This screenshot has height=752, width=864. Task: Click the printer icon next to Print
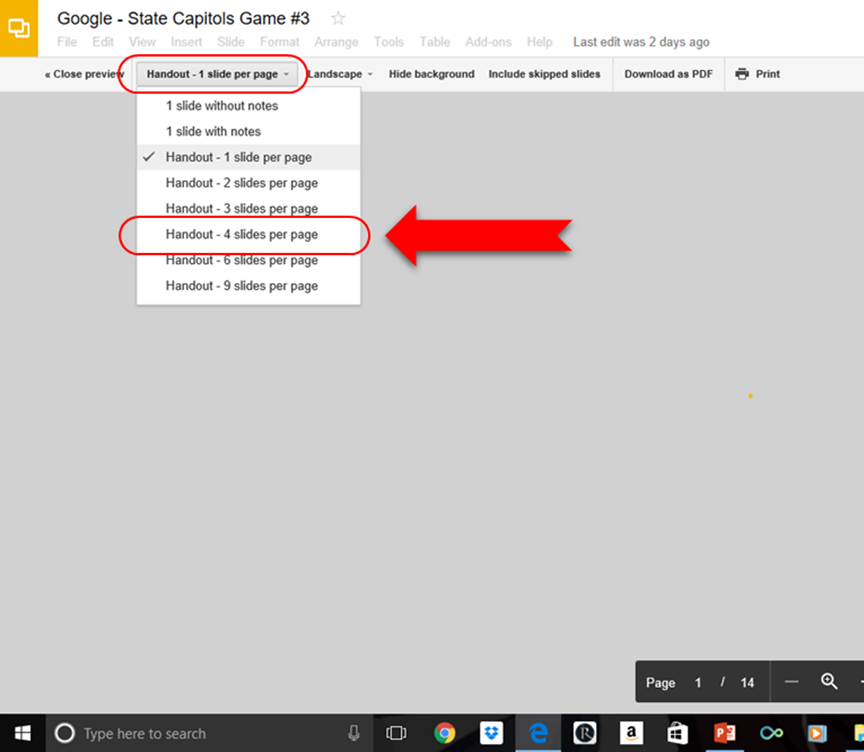[742, 74]
